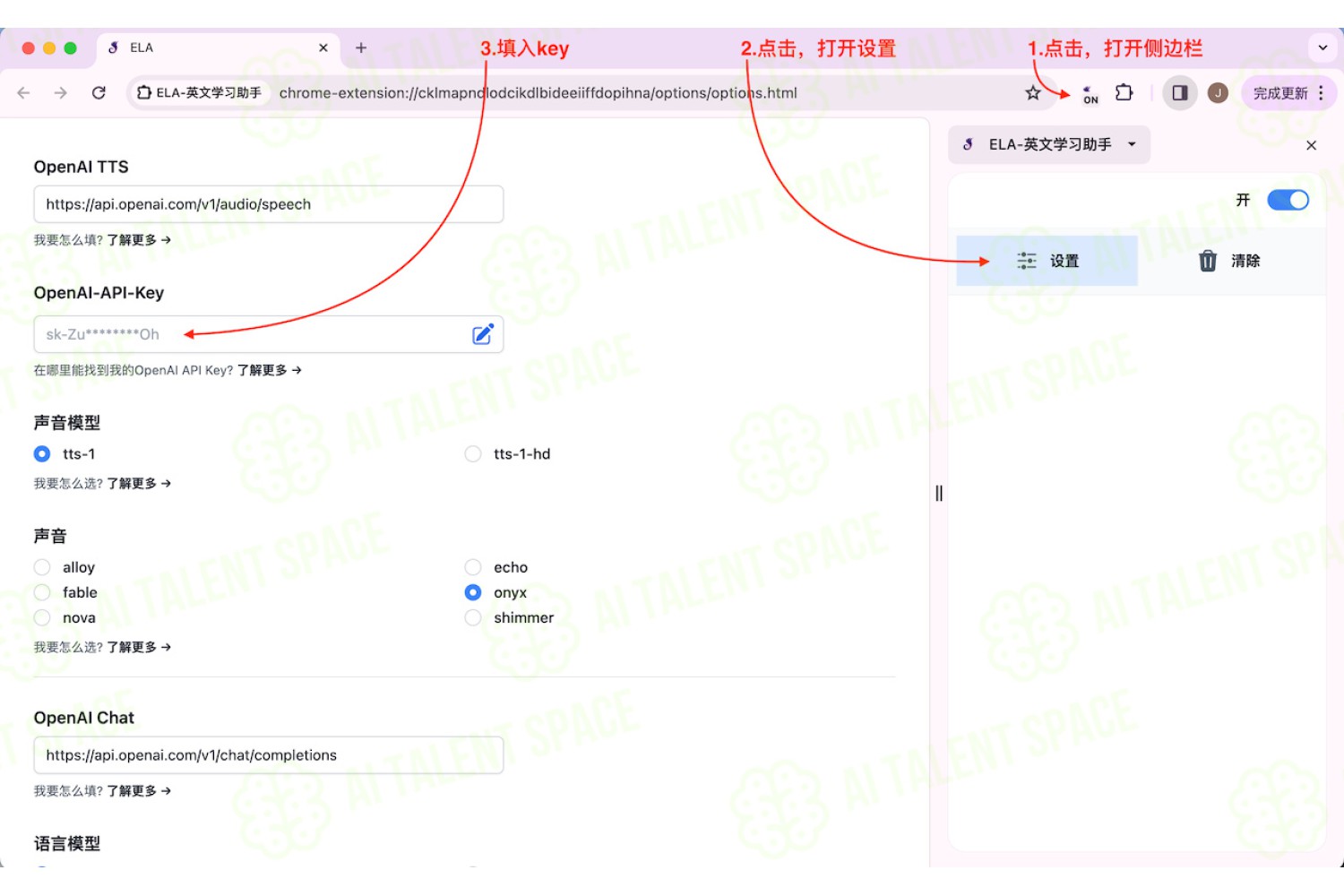
Task: Click the sliders icon next to 设置
Action: (1027, 261)
